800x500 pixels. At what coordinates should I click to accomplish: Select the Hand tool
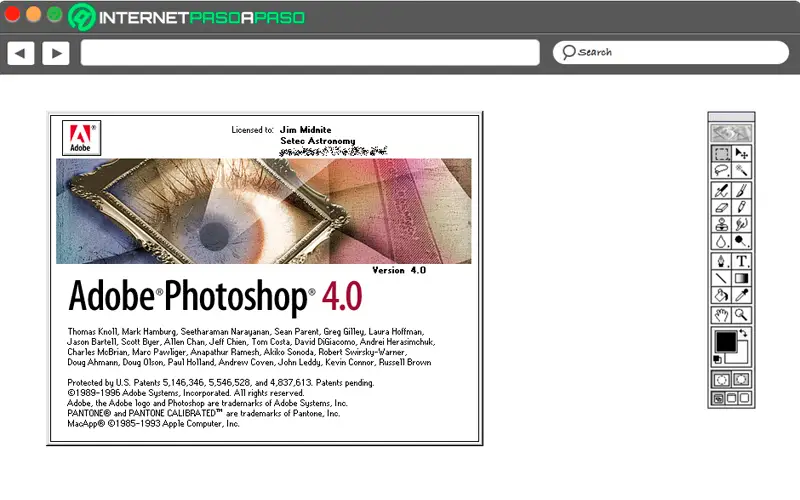tap(721, 315)
